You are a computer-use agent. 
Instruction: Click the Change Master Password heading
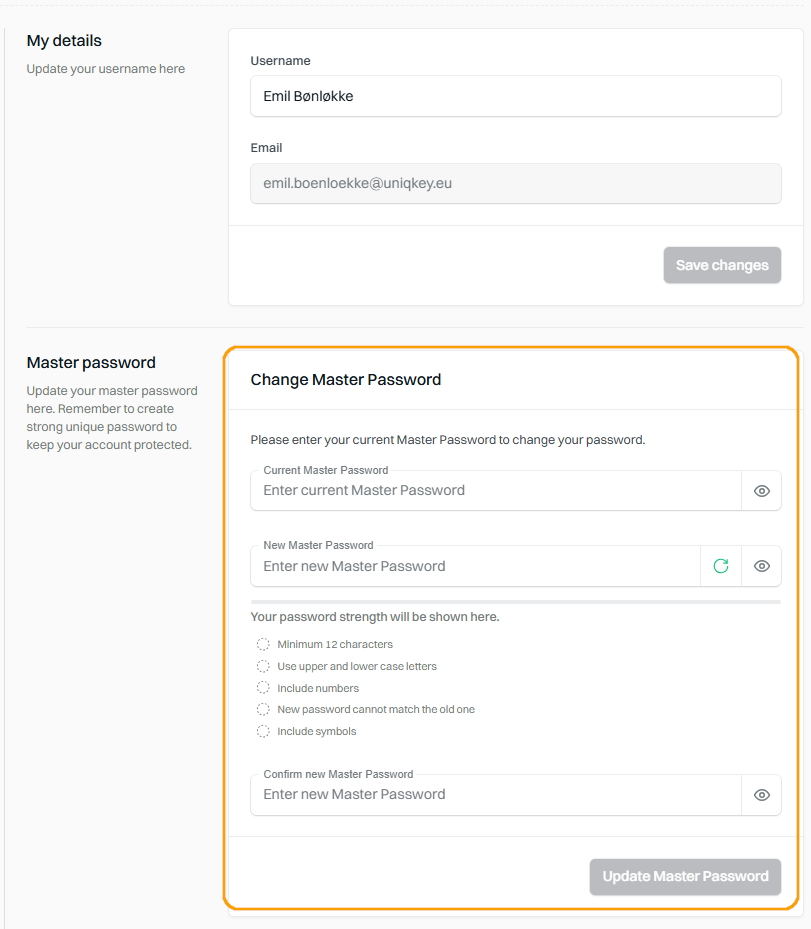coord(345,379)
